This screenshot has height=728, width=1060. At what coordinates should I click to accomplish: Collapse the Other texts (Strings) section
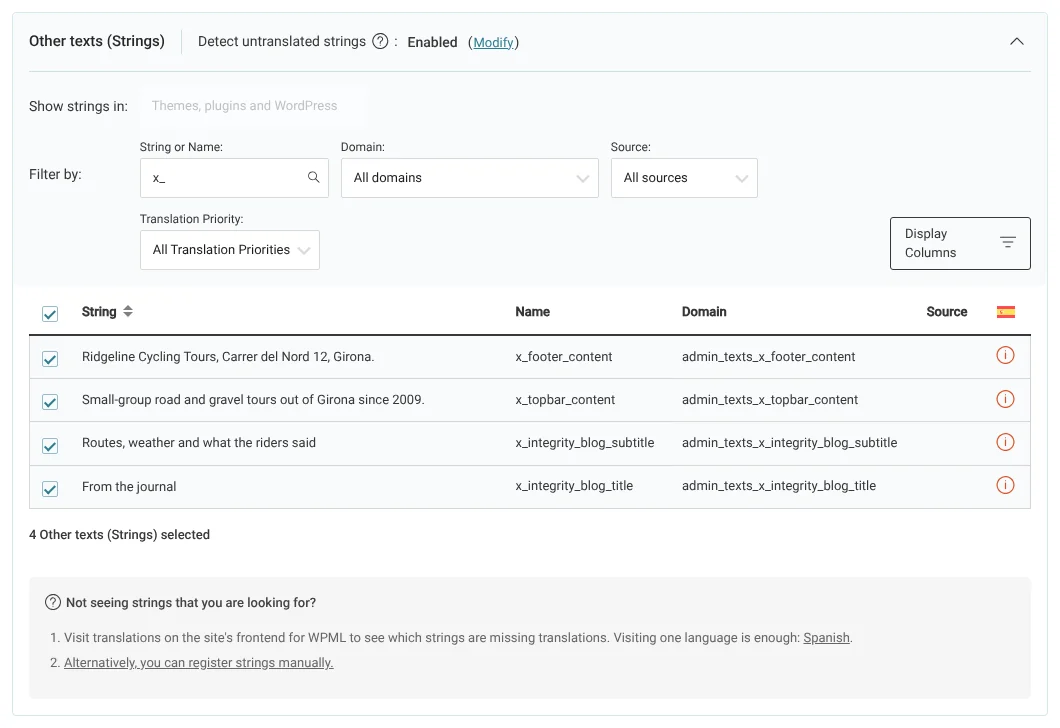1017,42
